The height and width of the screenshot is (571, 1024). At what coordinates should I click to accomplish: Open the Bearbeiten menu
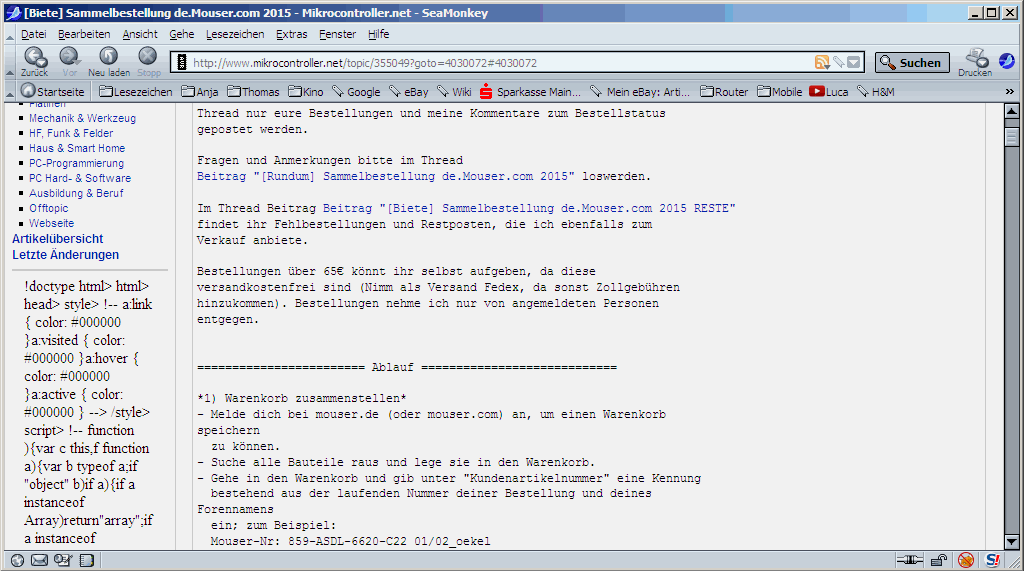[84, 34]
